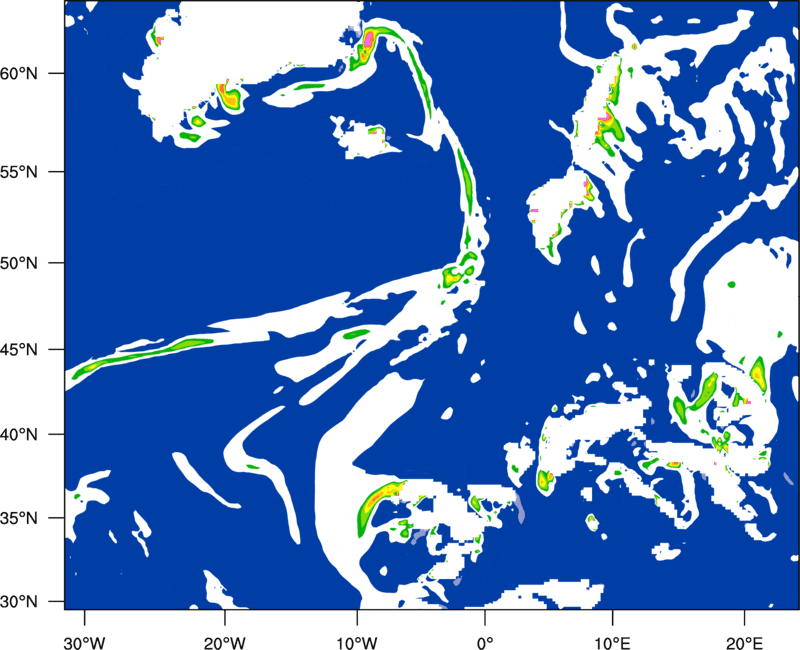Click the 45°N latitude label
This screenshot has height=650, width=800.
[19, 350]
